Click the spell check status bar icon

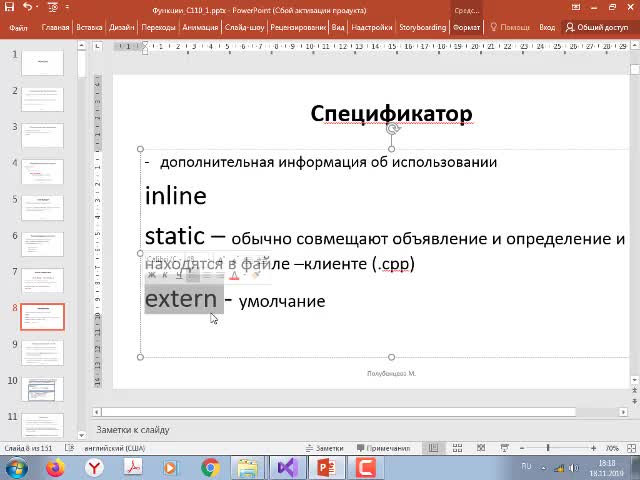tap(69, 448)
